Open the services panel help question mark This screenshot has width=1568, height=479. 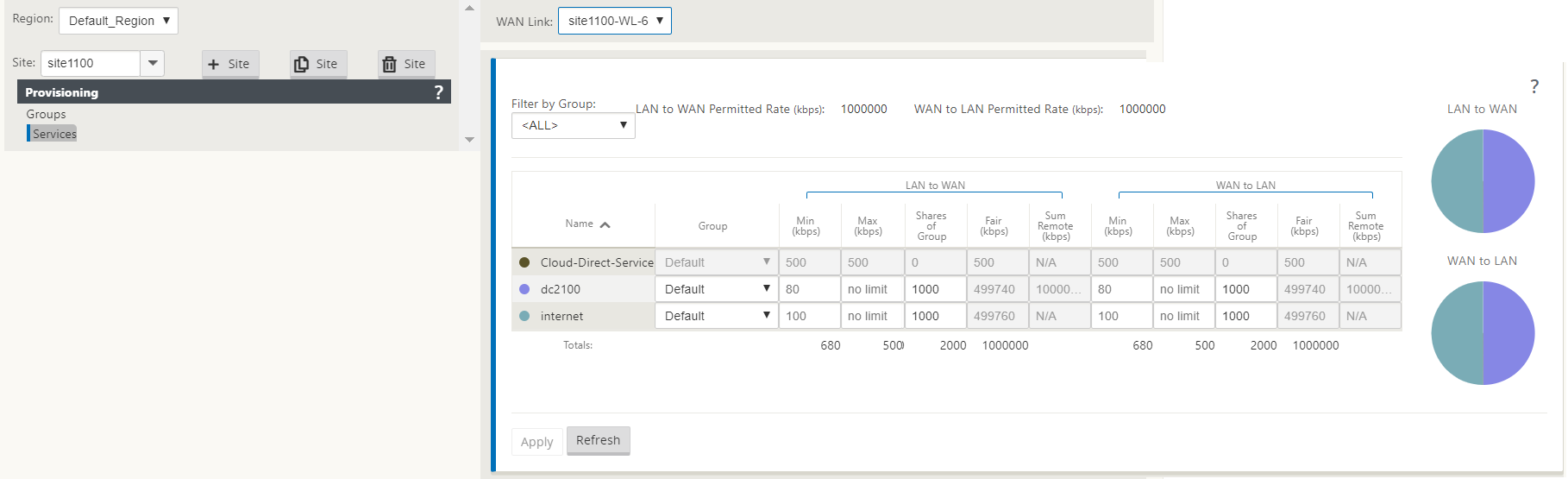pos(1534,86)
